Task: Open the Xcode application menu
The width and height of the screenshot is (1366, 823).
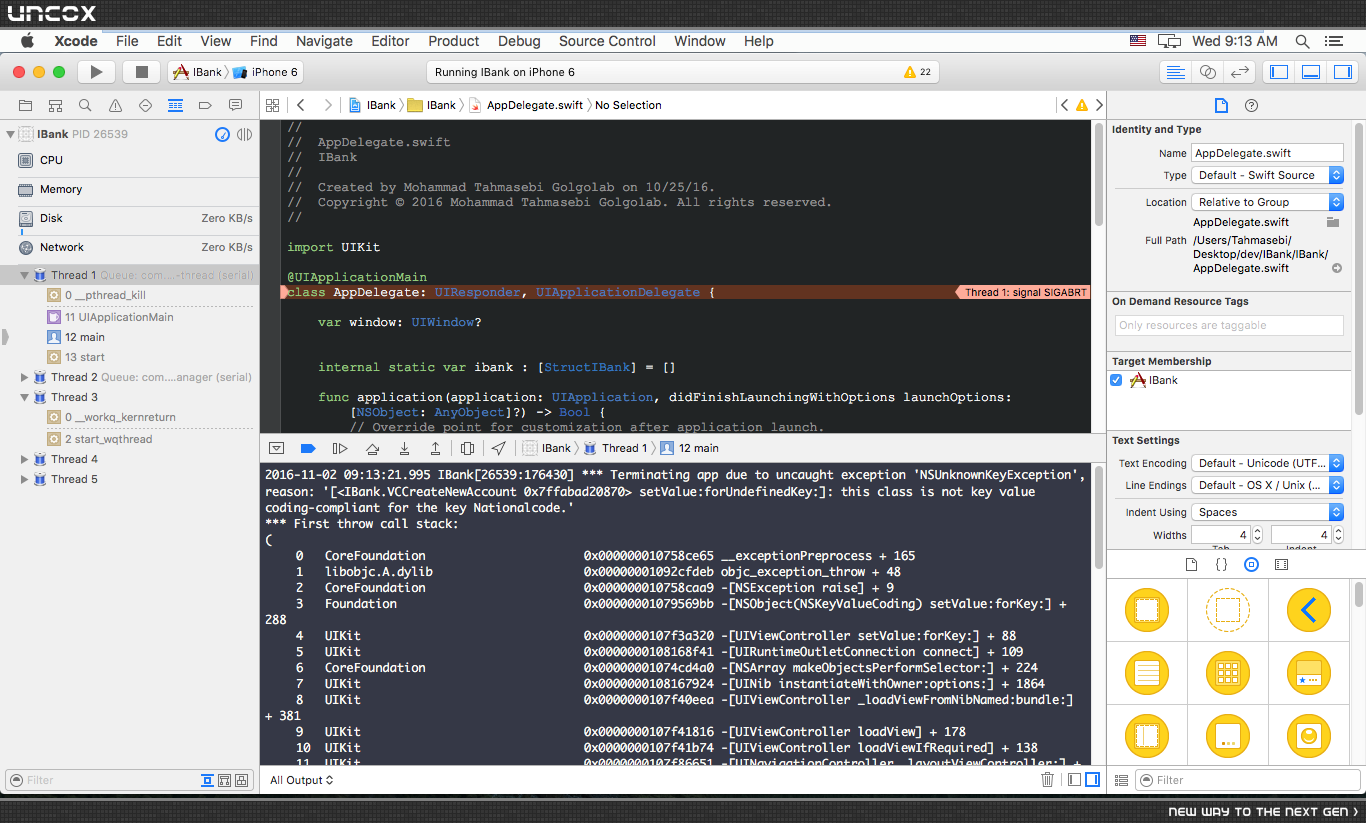Action: (x=75, y=41)
